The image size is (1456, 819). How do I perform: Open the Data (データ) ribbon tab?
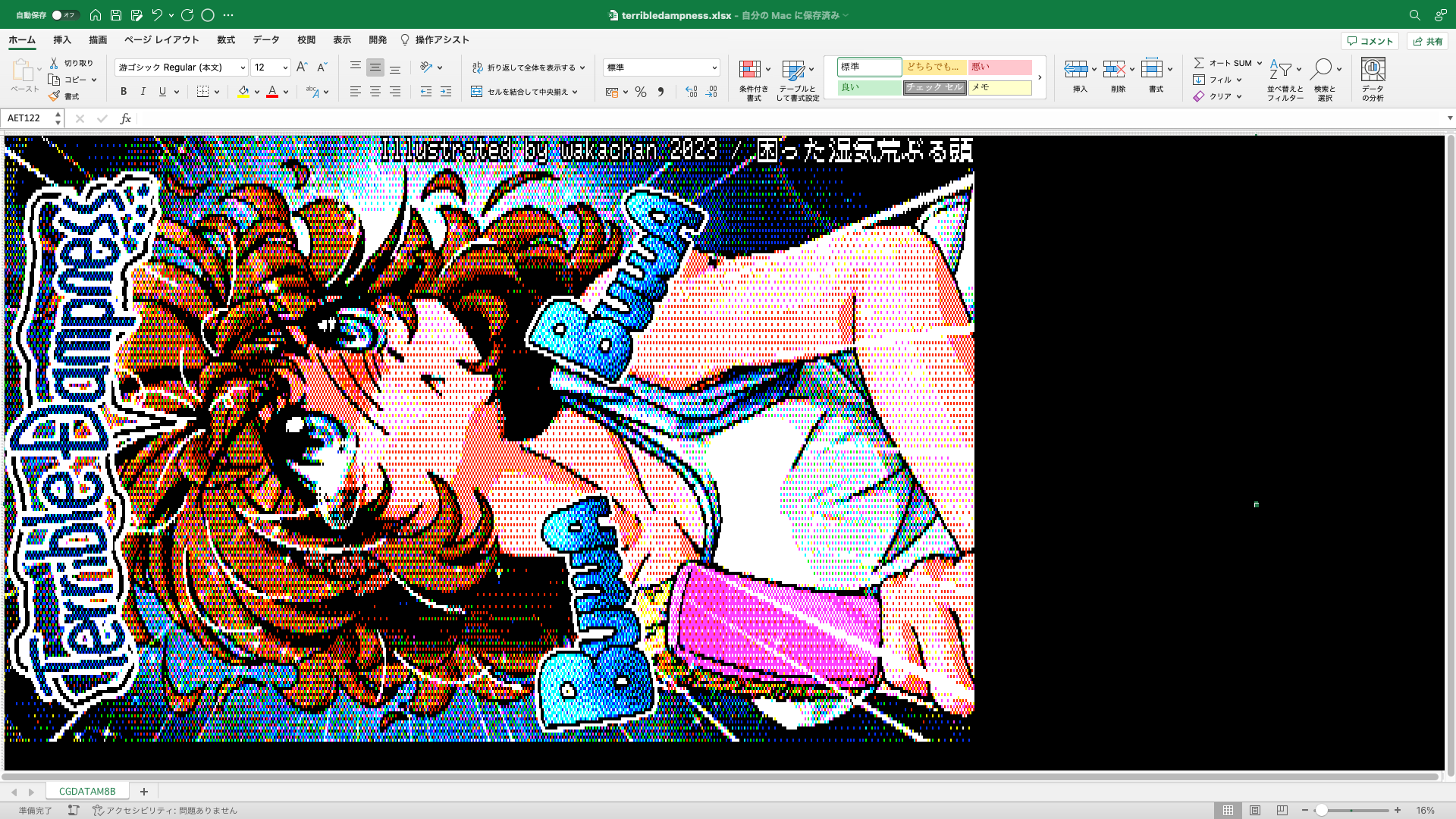[x=266, y=40]
